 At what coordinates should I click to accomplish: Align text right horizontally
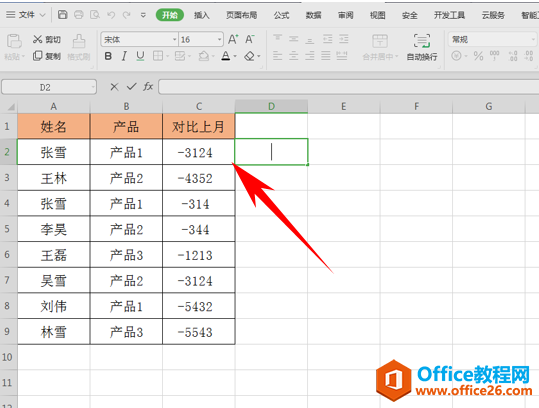pyautogui.click(x=310, y=56)
